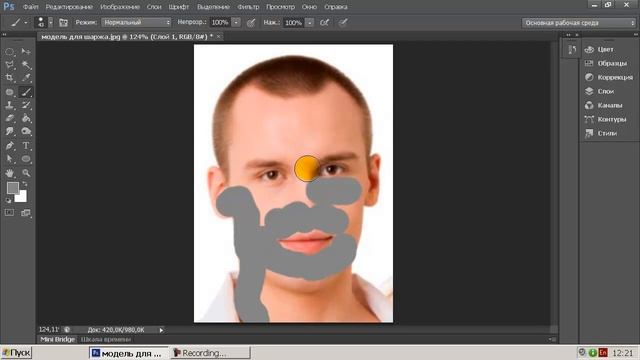Select the Brush tool in toolbox
Image resolution: width=640 pixels, height=360 pixels.
coord(26,92)
